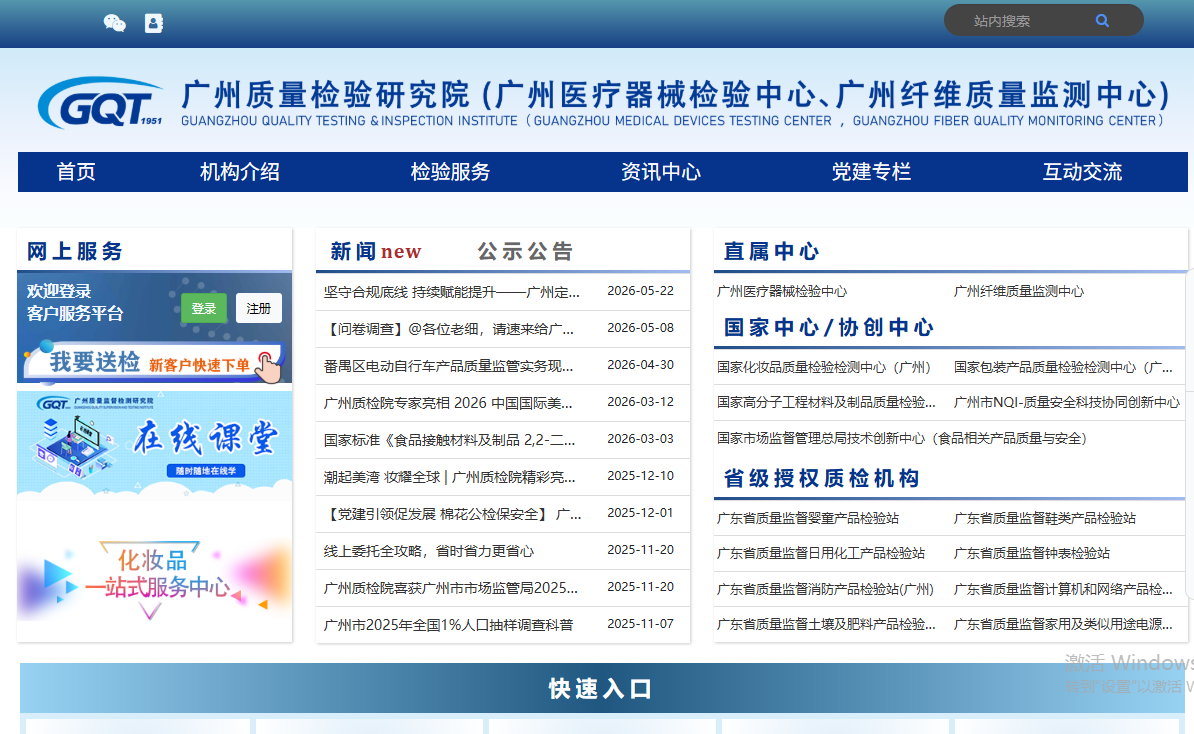Viewport: 1194px width, 734px height.
Task: Click the 省级授权质检机构 heading
Action: 822,478
